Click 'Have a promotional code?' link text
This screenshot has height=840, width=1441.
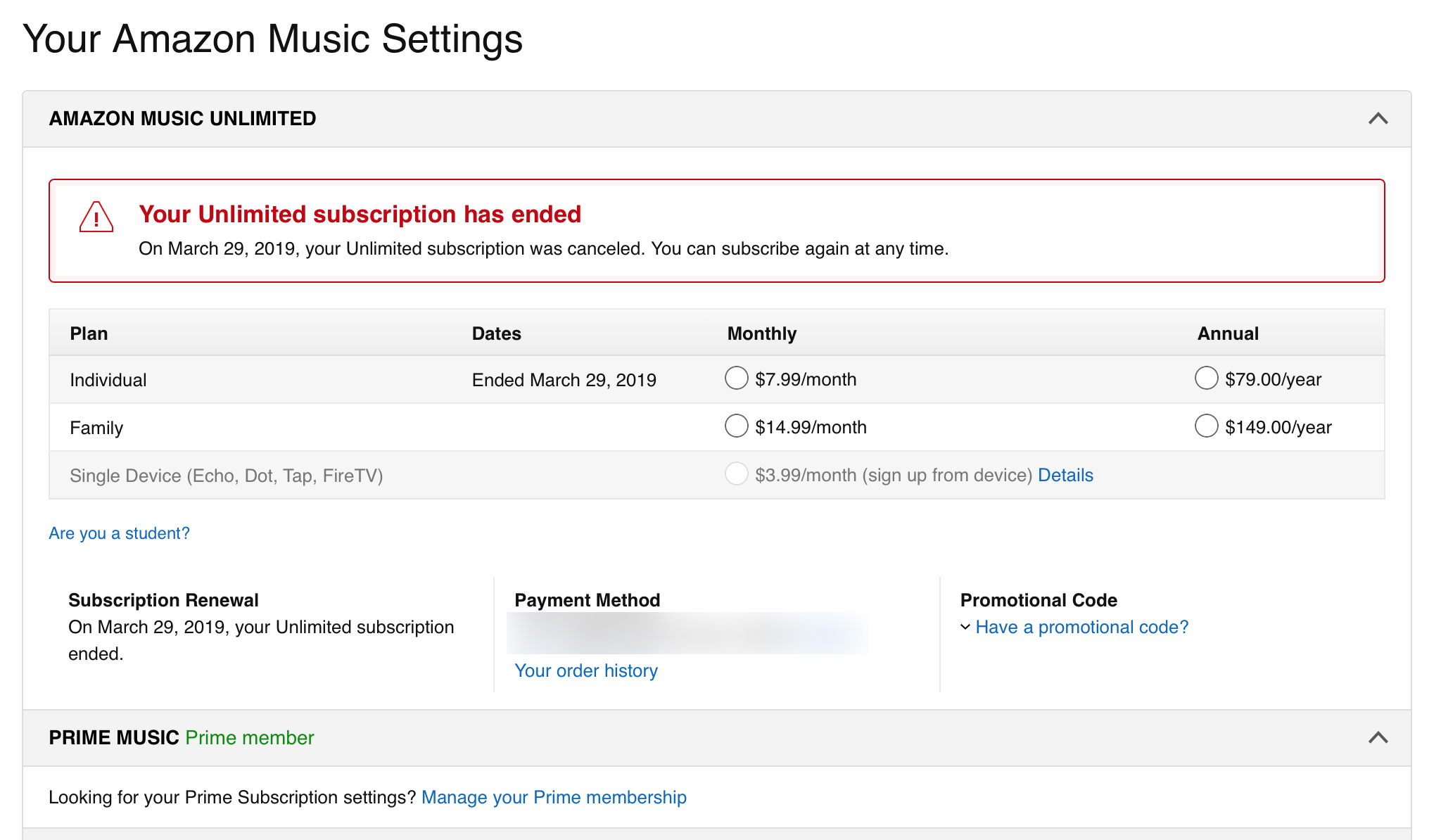click(1081, 627)
